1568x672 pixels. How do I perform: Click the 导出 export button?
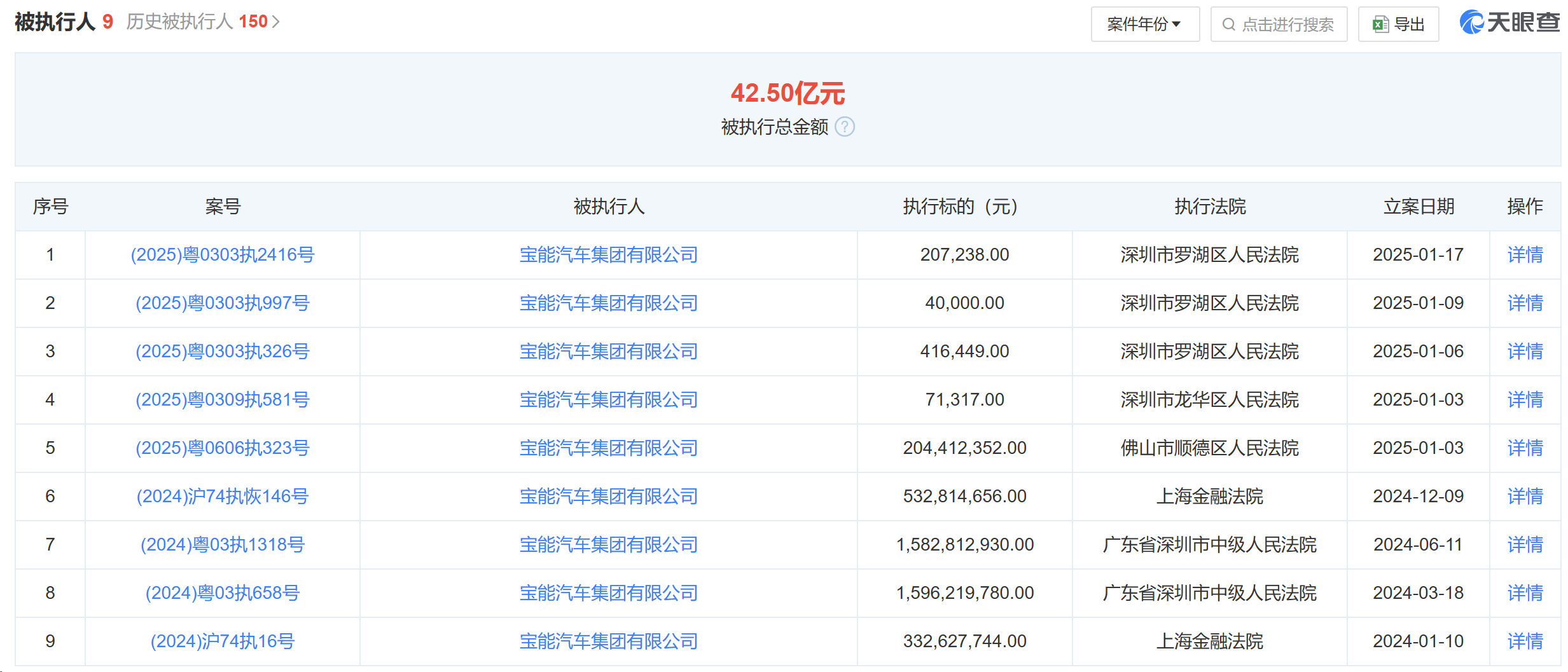1398,24
